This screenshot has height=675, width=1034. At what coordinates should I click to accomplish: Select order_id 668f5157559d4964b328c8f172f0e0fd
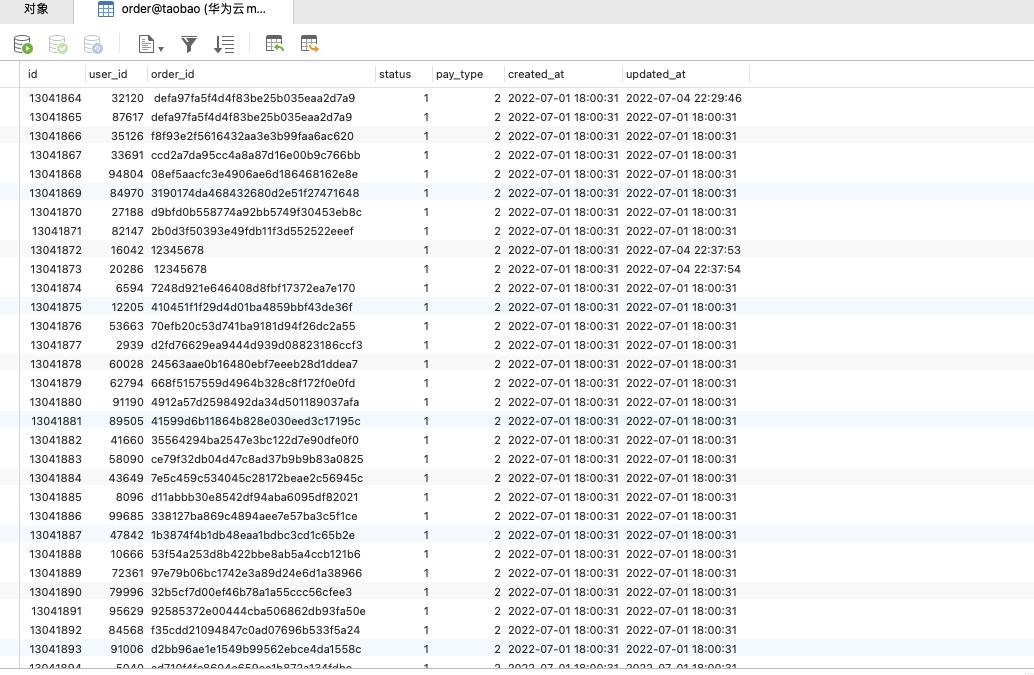tap(253, 383)
